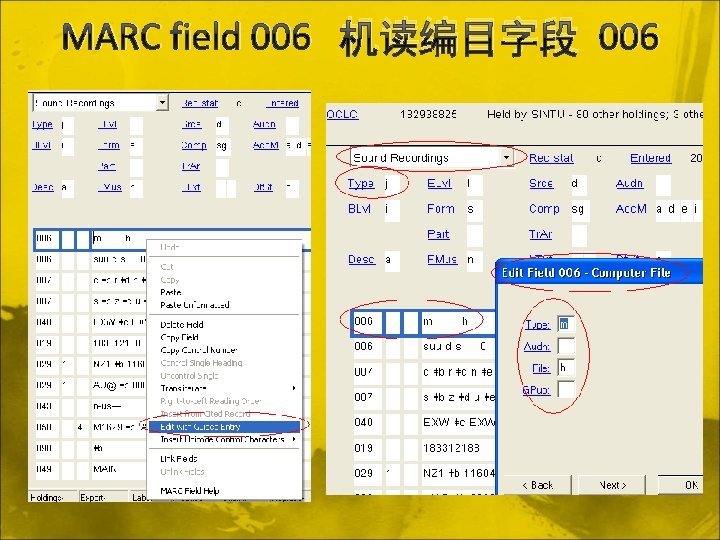Screen dimensions: 720x540
Task: Click the Next button in dialog
Action: click(x=612, y=485)
